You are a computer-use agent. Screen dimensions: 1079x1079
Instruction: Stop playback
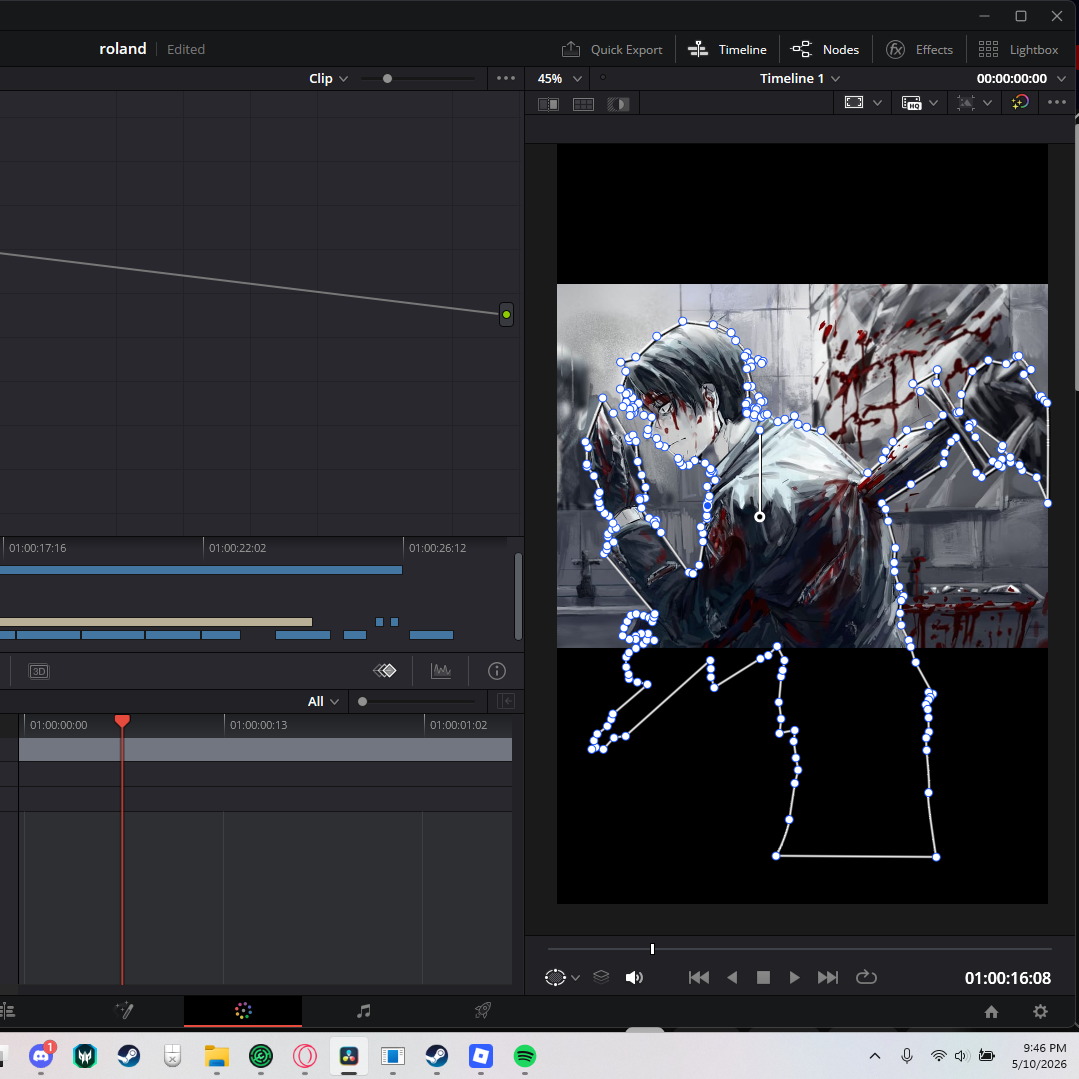(763, 977)
